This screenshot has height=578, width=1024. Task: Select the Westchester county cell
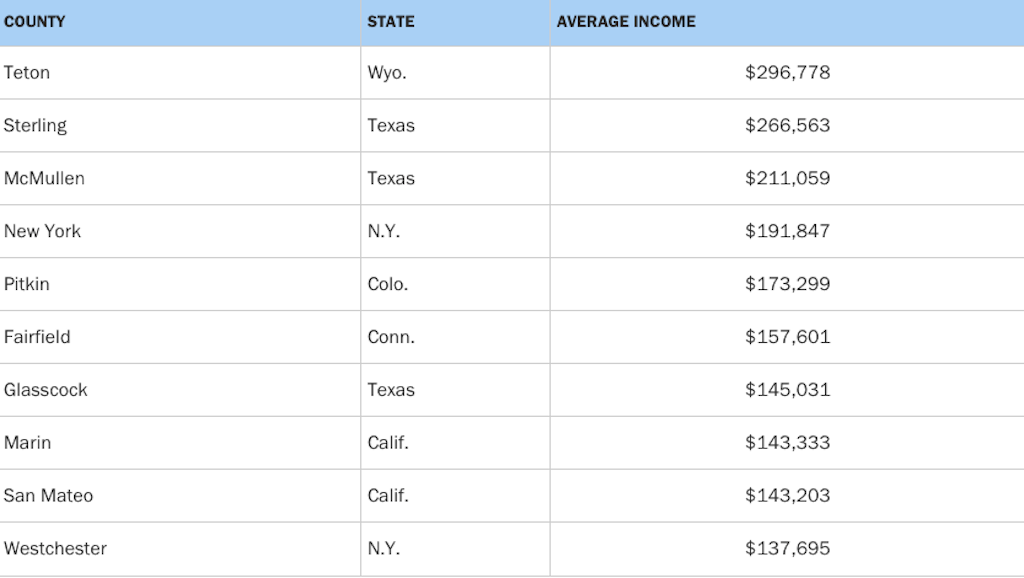pos(55,549)
